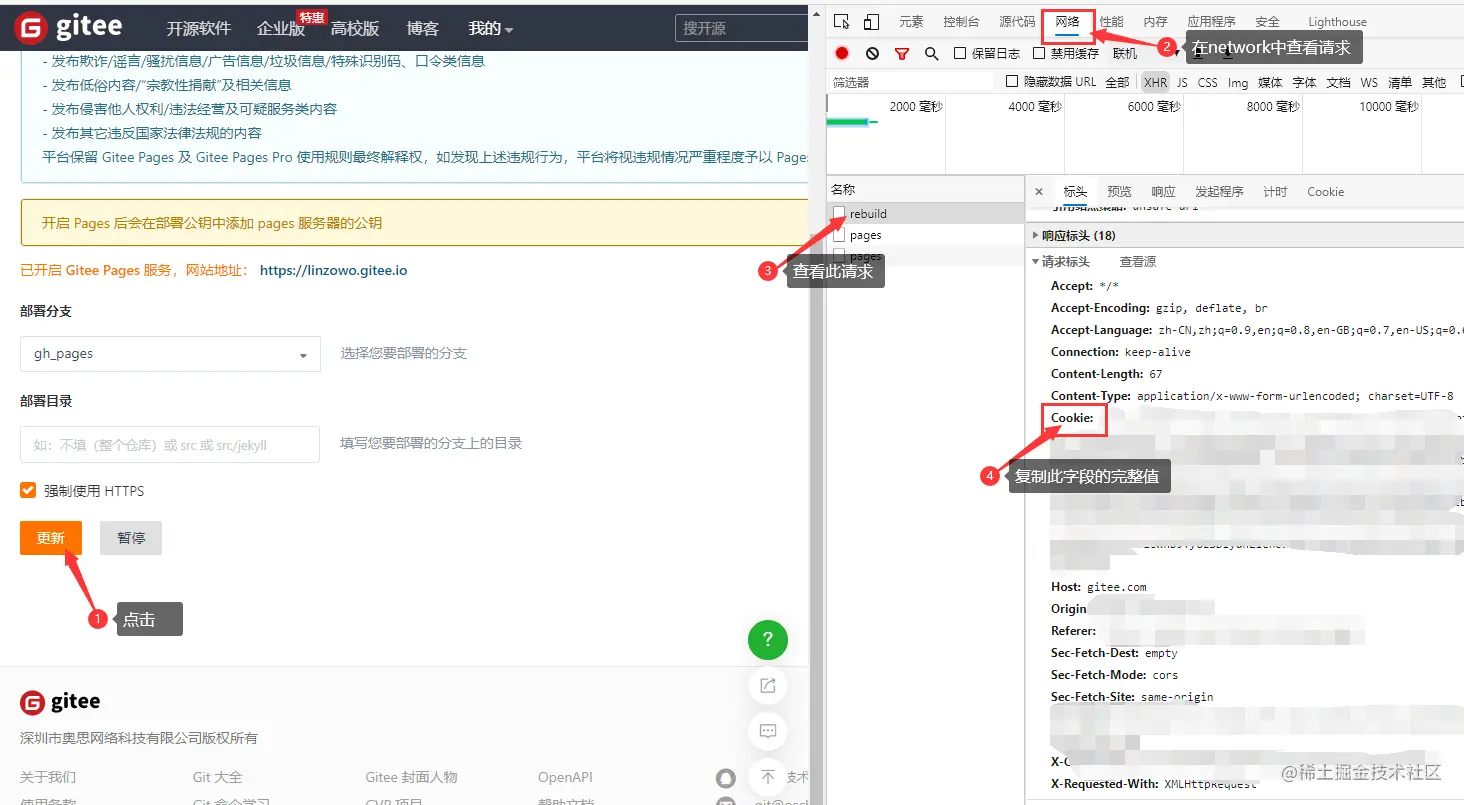This screenshot has width=1464, height=805.
Task: Click the OpenAPI footer link
Action: 565,777
